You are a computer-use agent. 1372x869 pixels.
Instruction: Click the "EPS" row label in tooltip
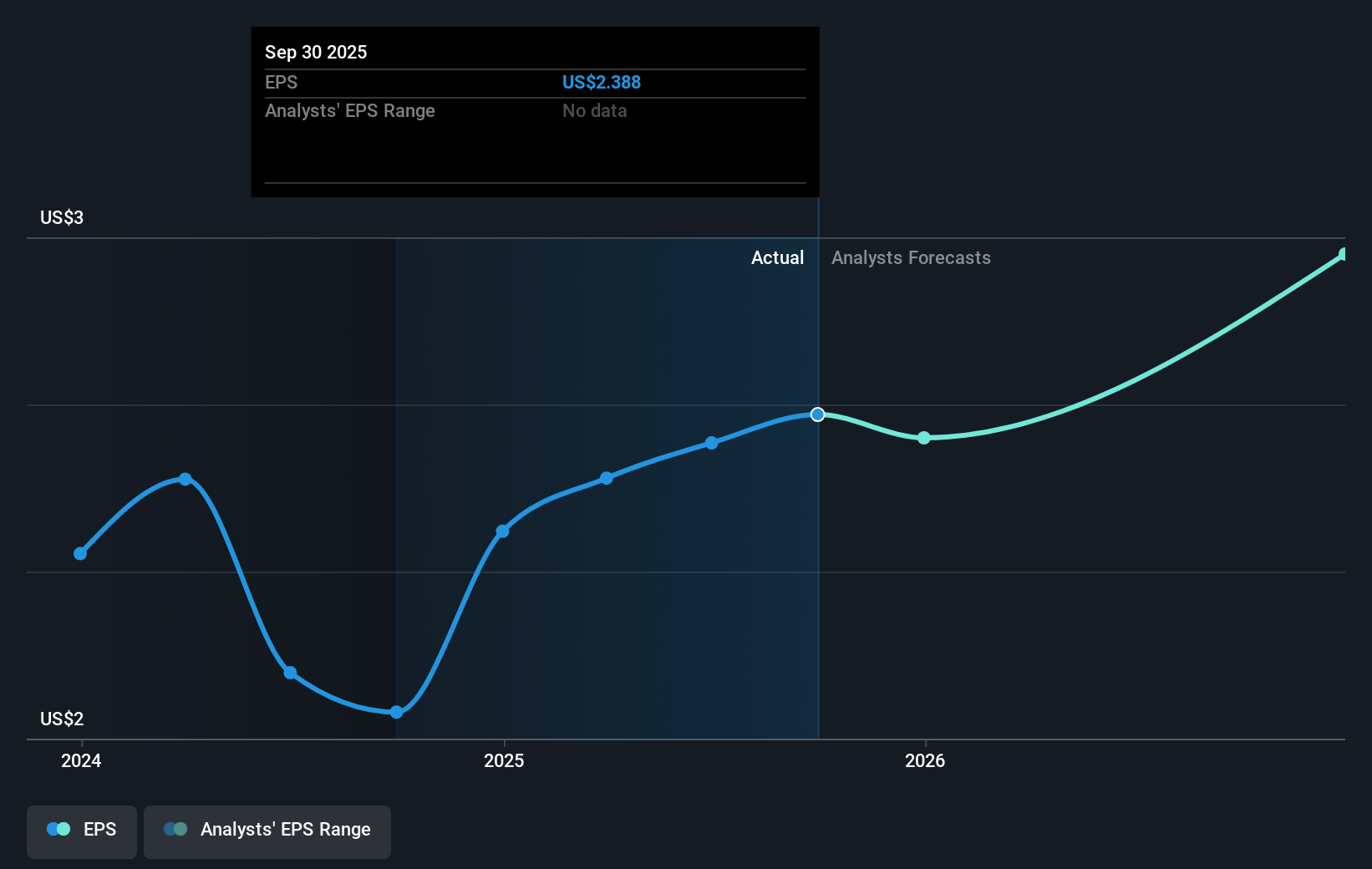[x=281, y=82]
